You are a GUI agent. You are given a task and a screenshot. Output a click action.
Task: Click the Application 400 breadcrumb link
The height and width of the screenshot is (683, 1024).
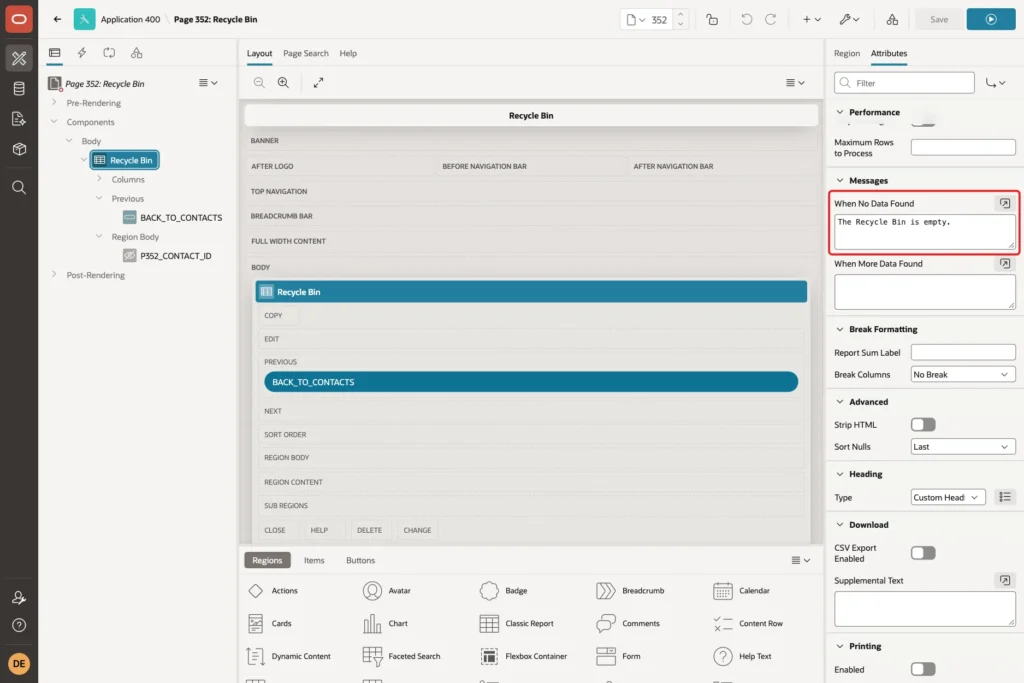coord(130,20)
